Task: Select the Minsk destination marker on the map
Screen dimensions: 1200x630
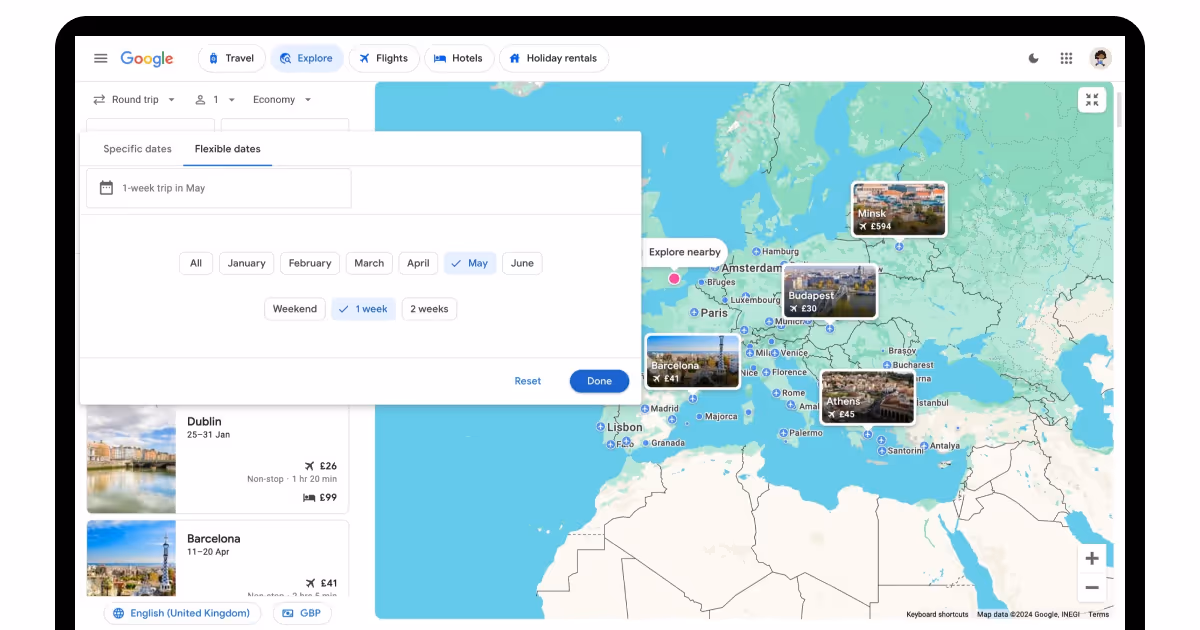Action: (x=898, y=208)
